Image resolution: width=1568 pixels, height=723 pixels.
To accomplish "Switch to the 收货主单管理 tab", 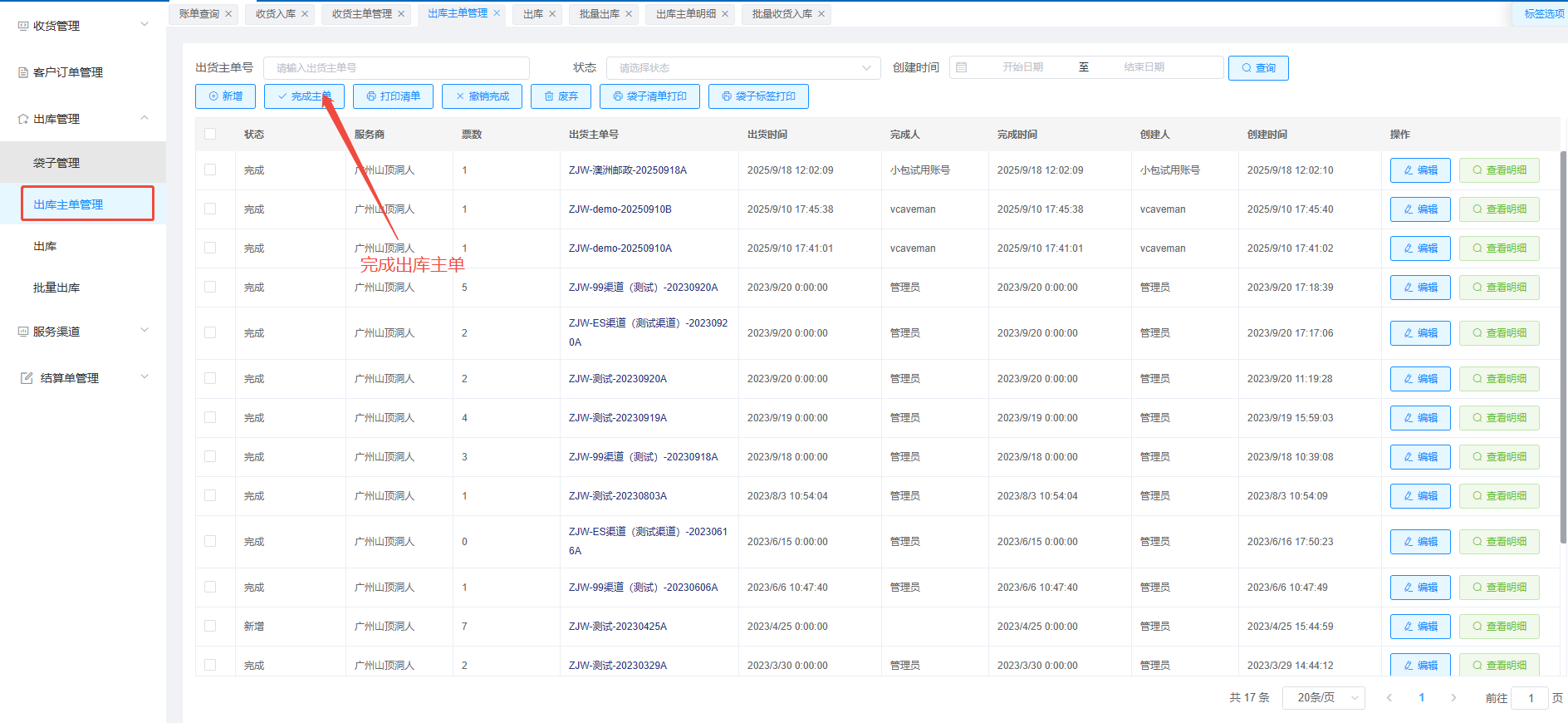I will tap(361, 14).
